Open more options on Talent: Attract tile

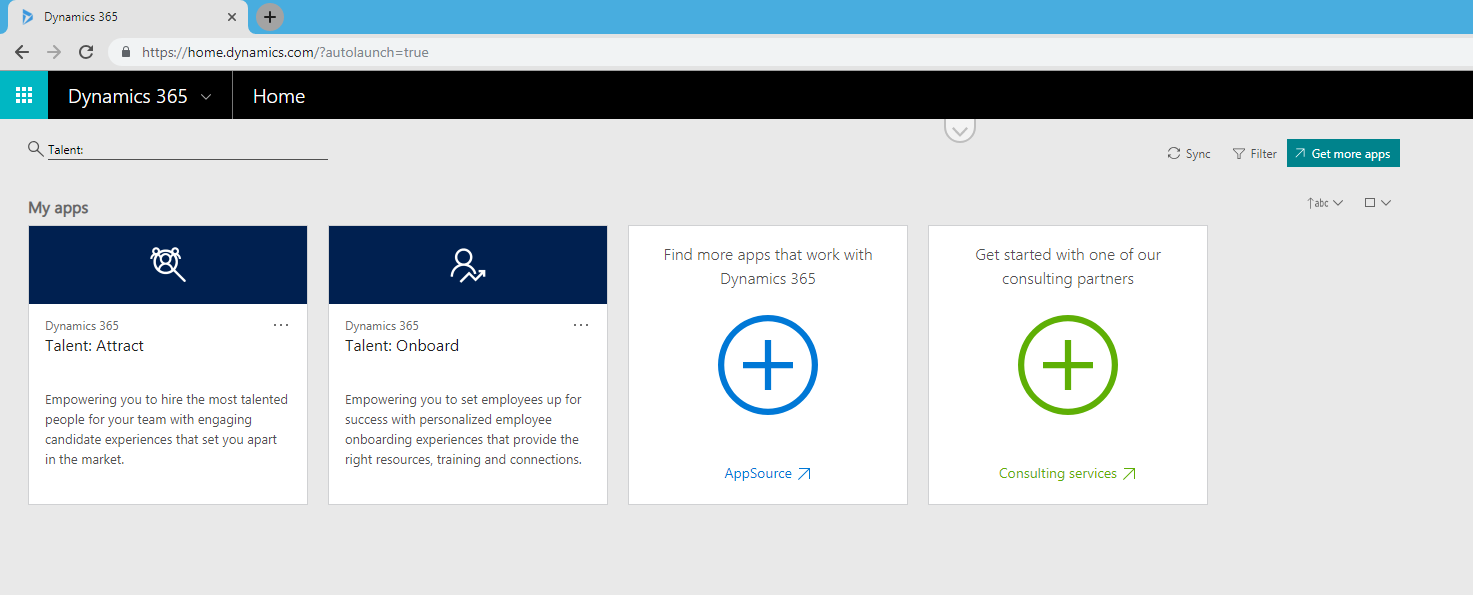tap(281, 325)
